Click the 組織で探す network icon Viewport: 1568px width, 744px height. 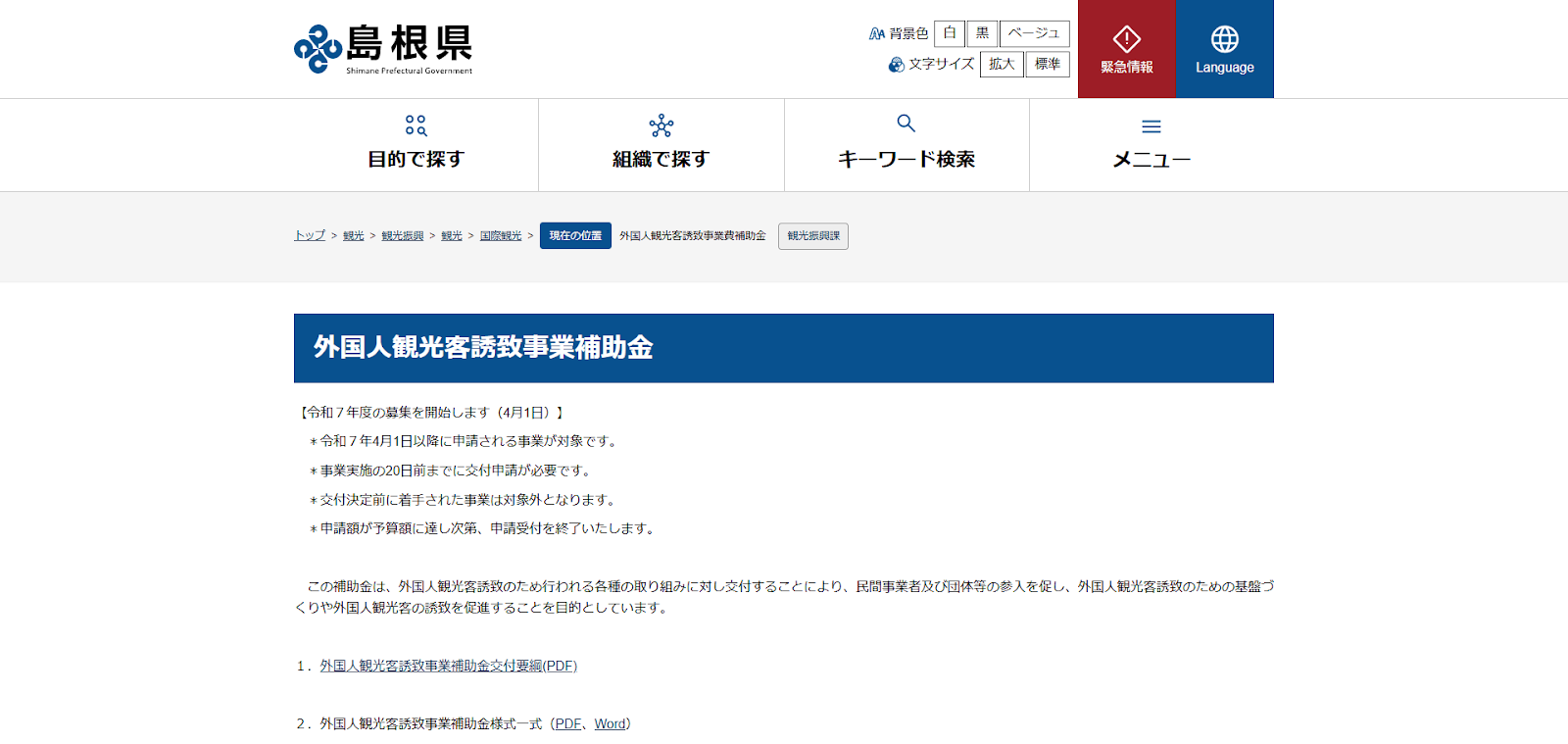[x=661, y=125]
